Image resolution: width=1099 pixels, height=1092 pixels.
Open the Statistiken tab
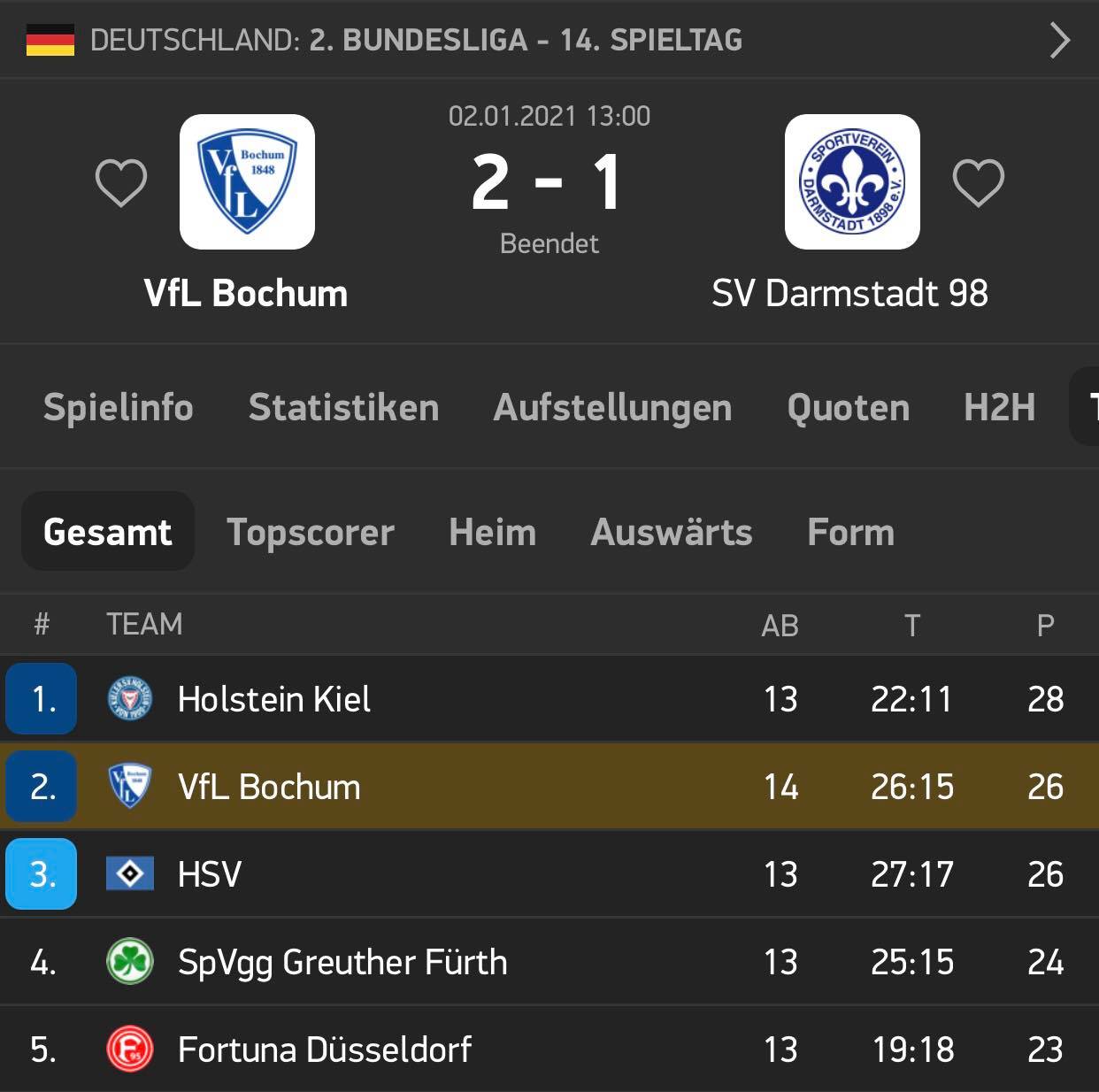click(x=344, y=408)
